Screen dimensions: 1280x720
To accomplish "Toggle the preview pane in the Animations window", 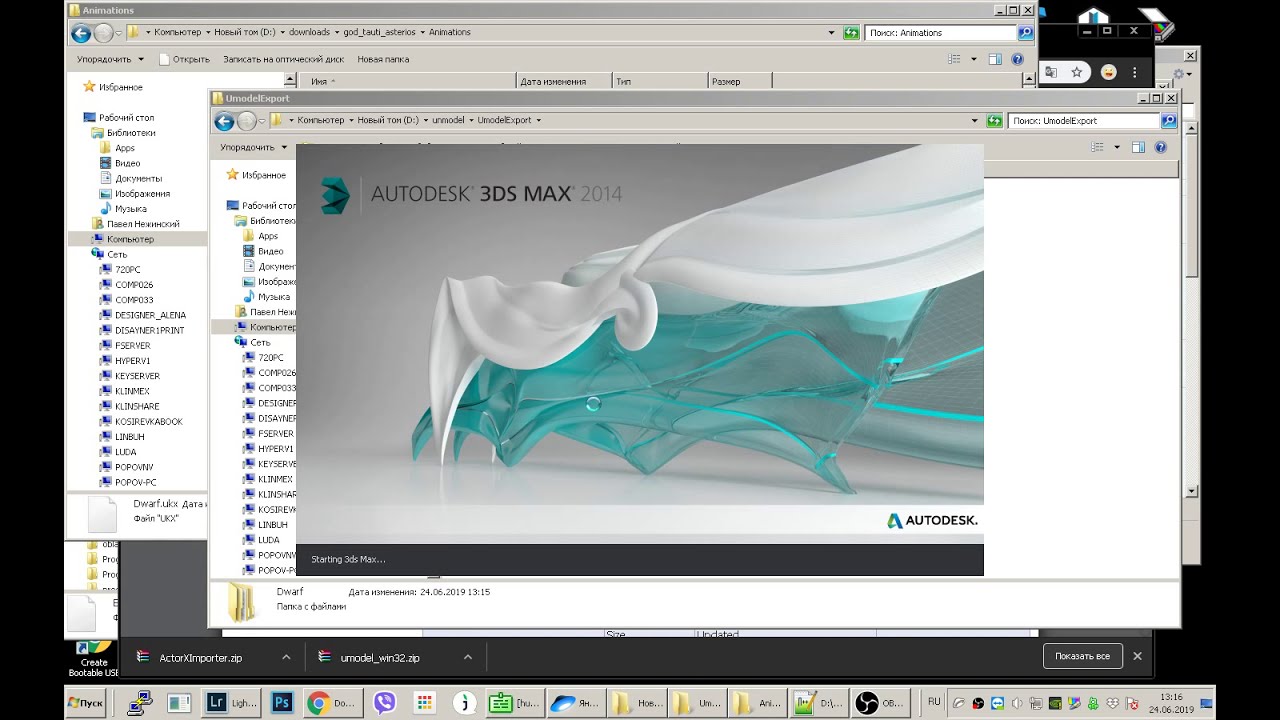I will point(995,59).
